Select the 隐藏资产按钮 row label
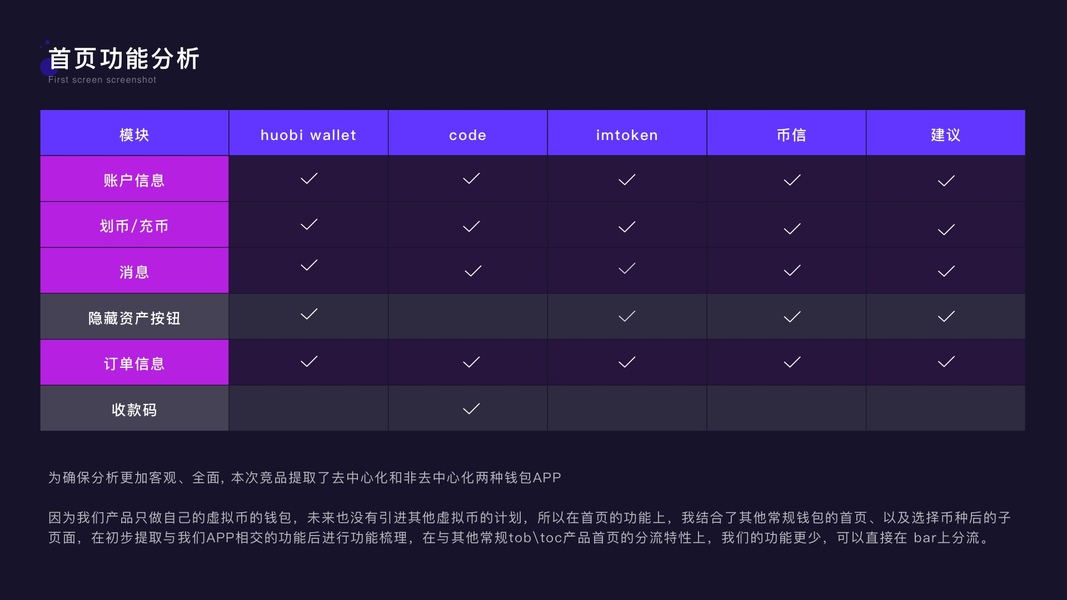1067x600 pixels. point(134,318)
